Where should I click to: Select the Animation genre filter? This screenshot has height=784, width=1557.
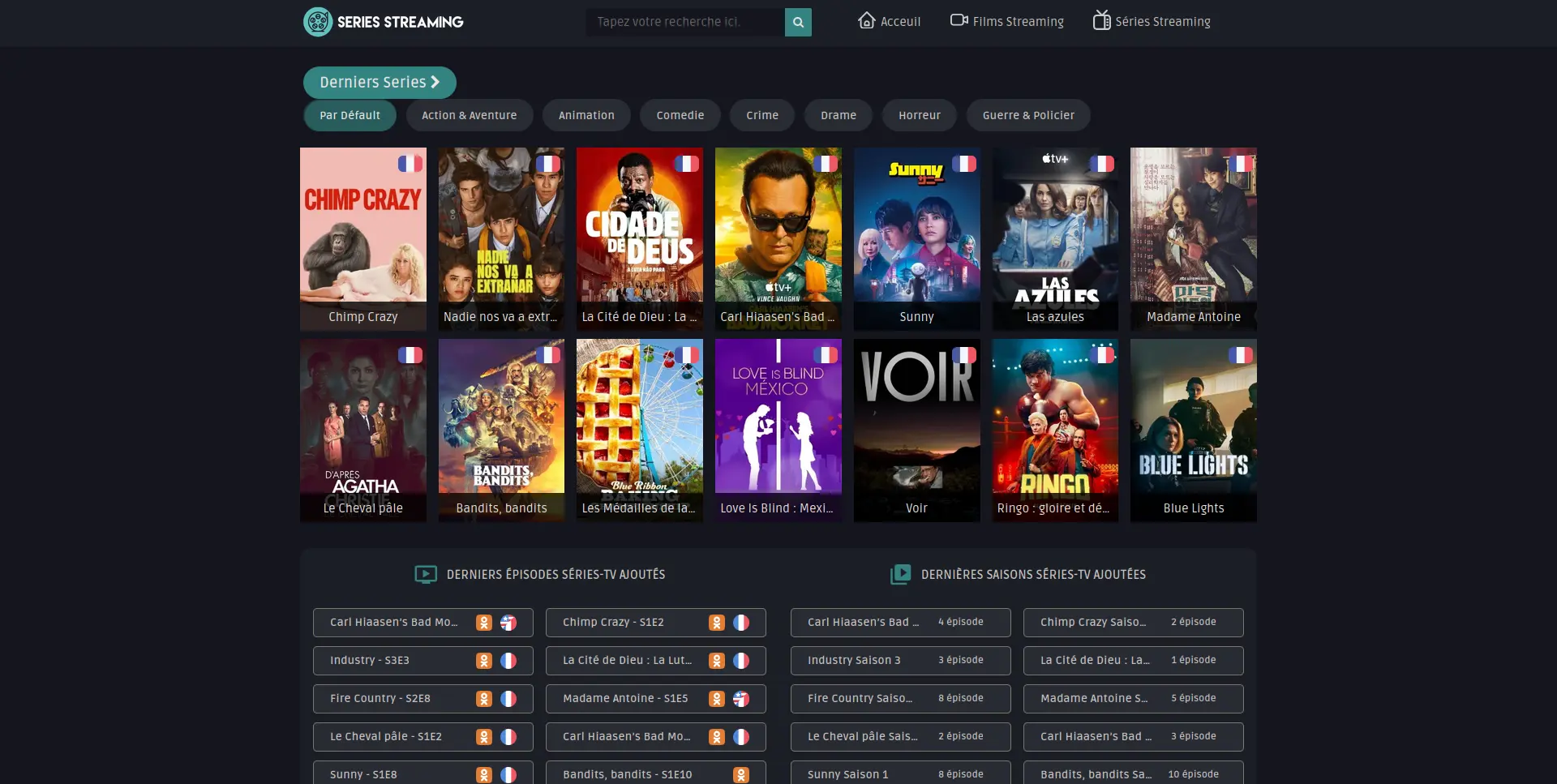(586, 115)
